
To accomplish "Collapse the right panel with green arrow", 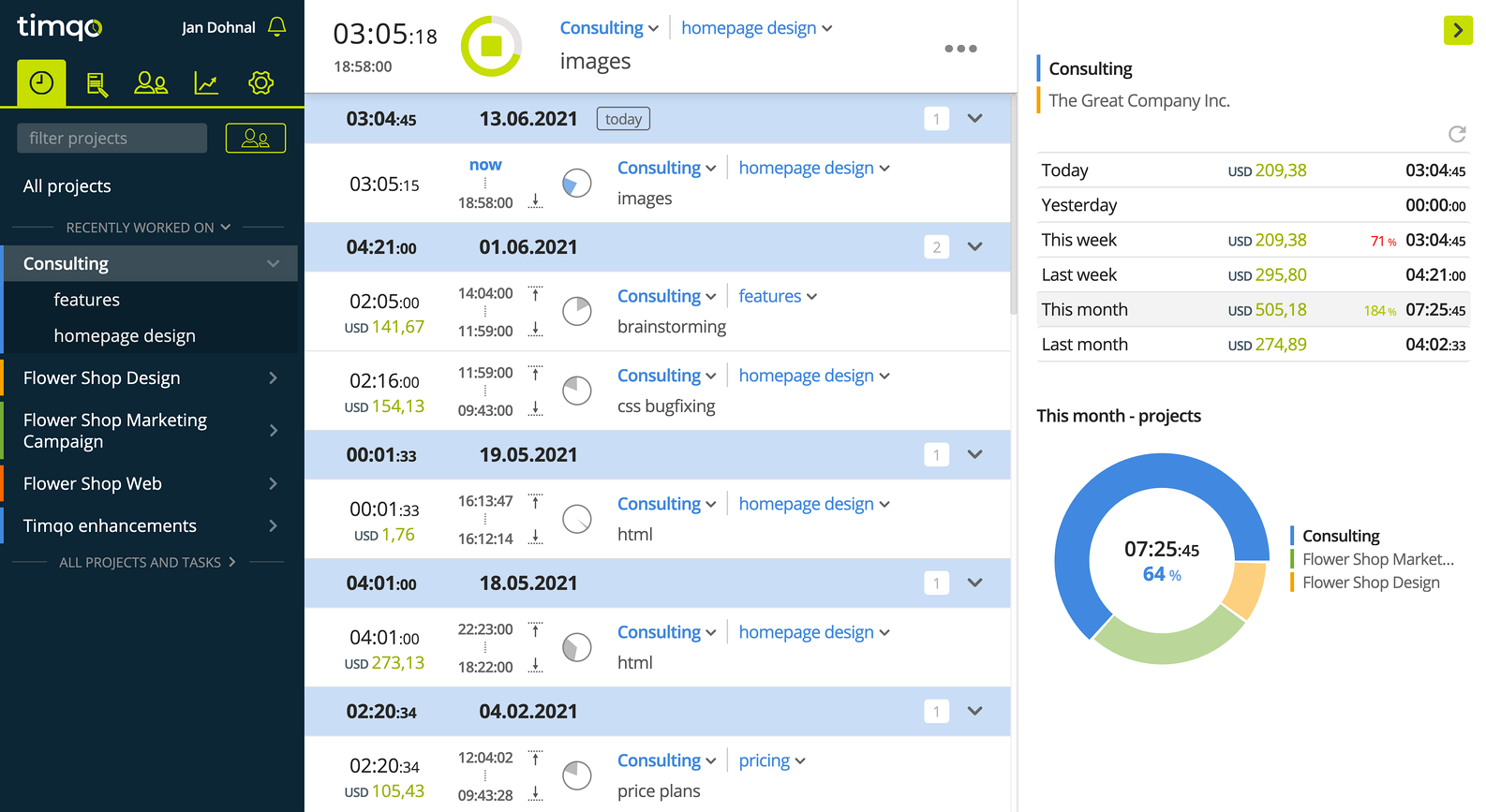I will (1458, 30).
